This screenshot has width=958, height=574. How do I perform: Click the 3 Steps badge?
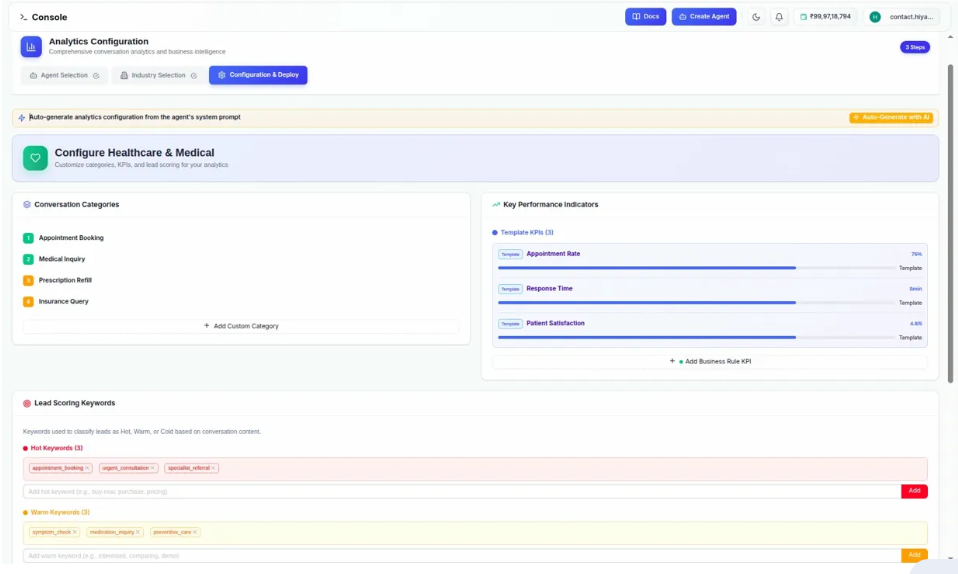(x=915, y=47)
